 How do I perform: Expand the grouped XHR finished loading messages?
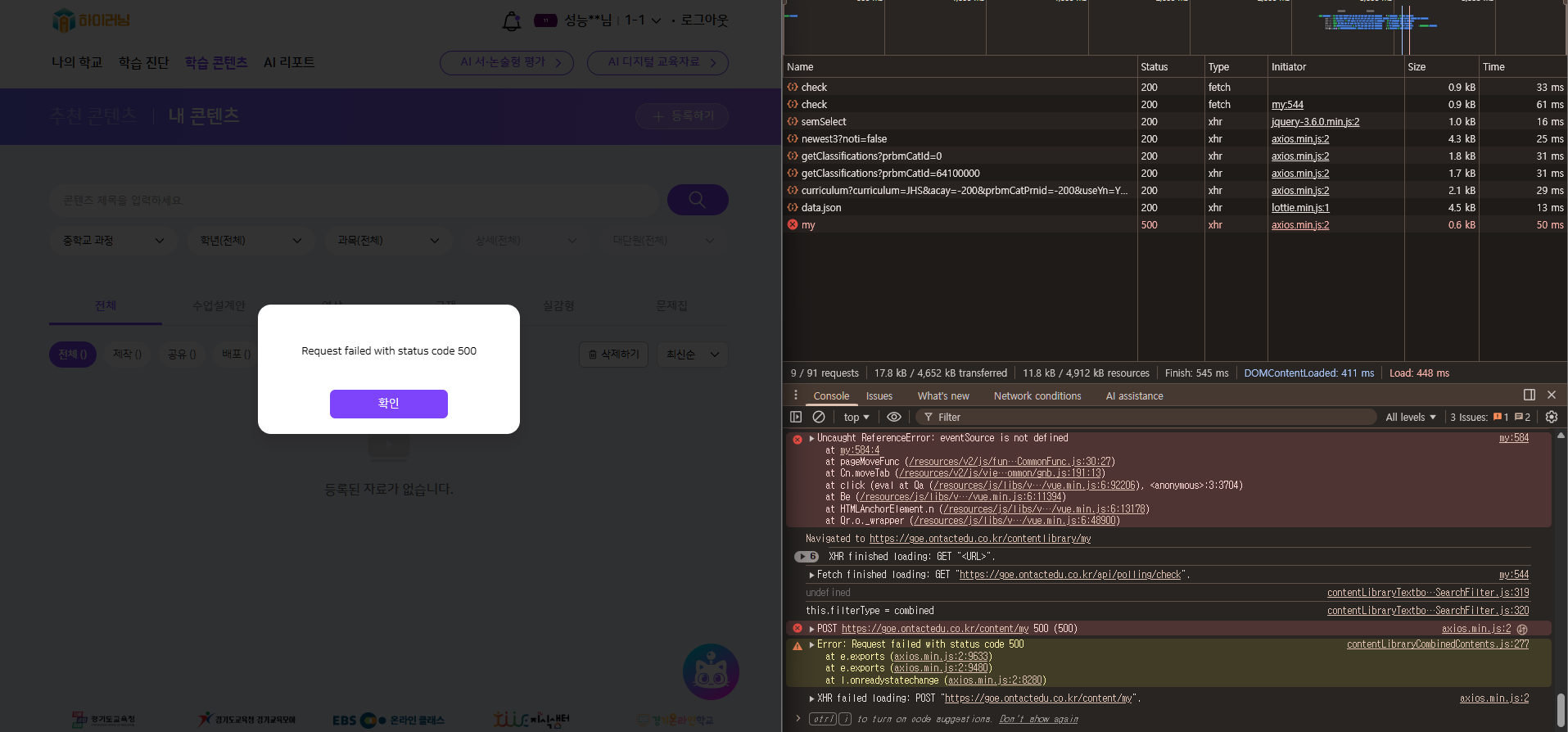point(807,557)
